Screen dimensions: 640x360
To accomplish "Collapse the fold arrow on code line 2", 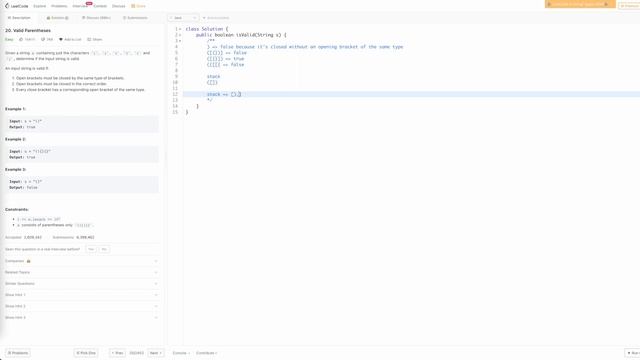I will coord(180,35).
